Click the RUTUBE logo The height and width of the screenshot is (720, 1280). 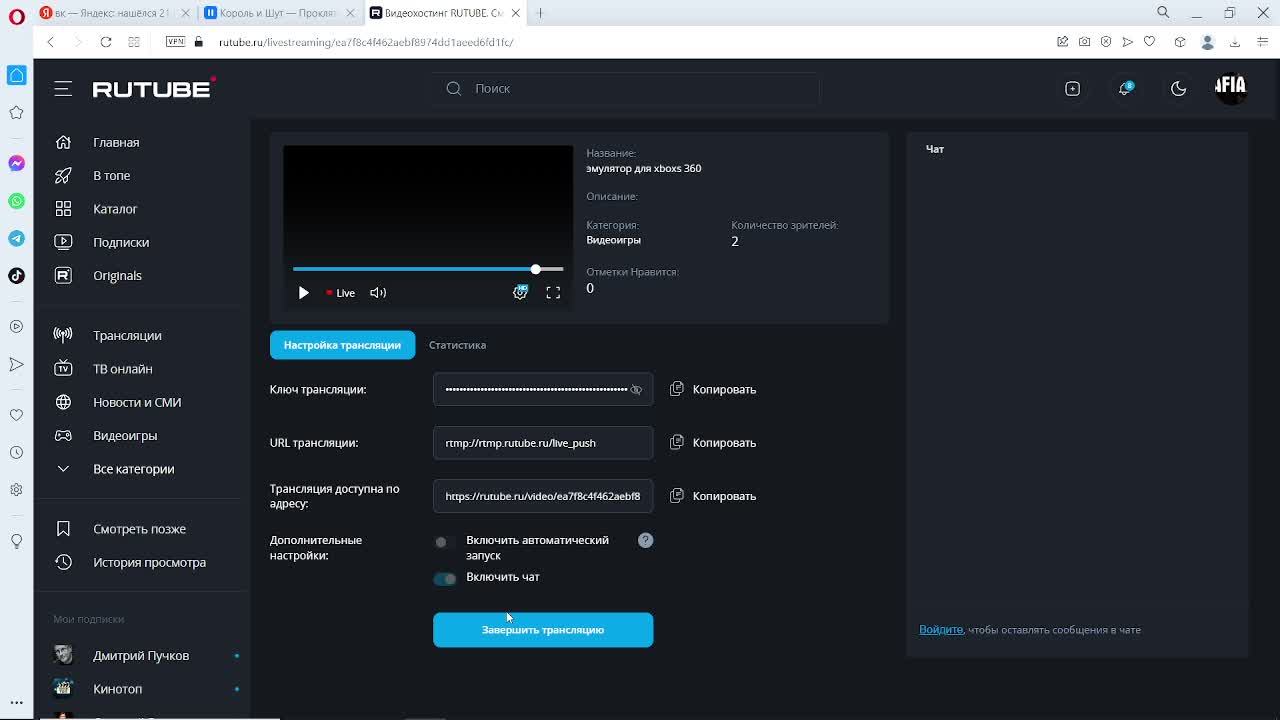(154, 88)
